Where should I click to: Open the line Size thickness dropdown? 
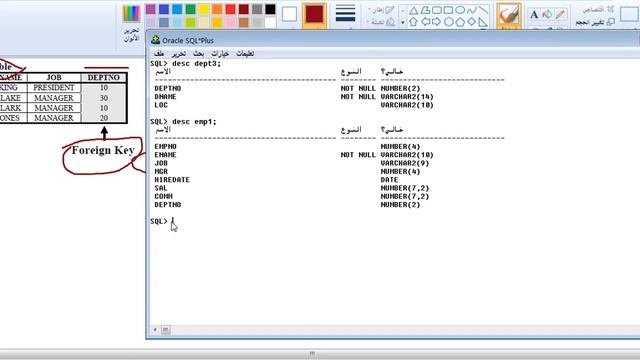click(x=345, y=15)
